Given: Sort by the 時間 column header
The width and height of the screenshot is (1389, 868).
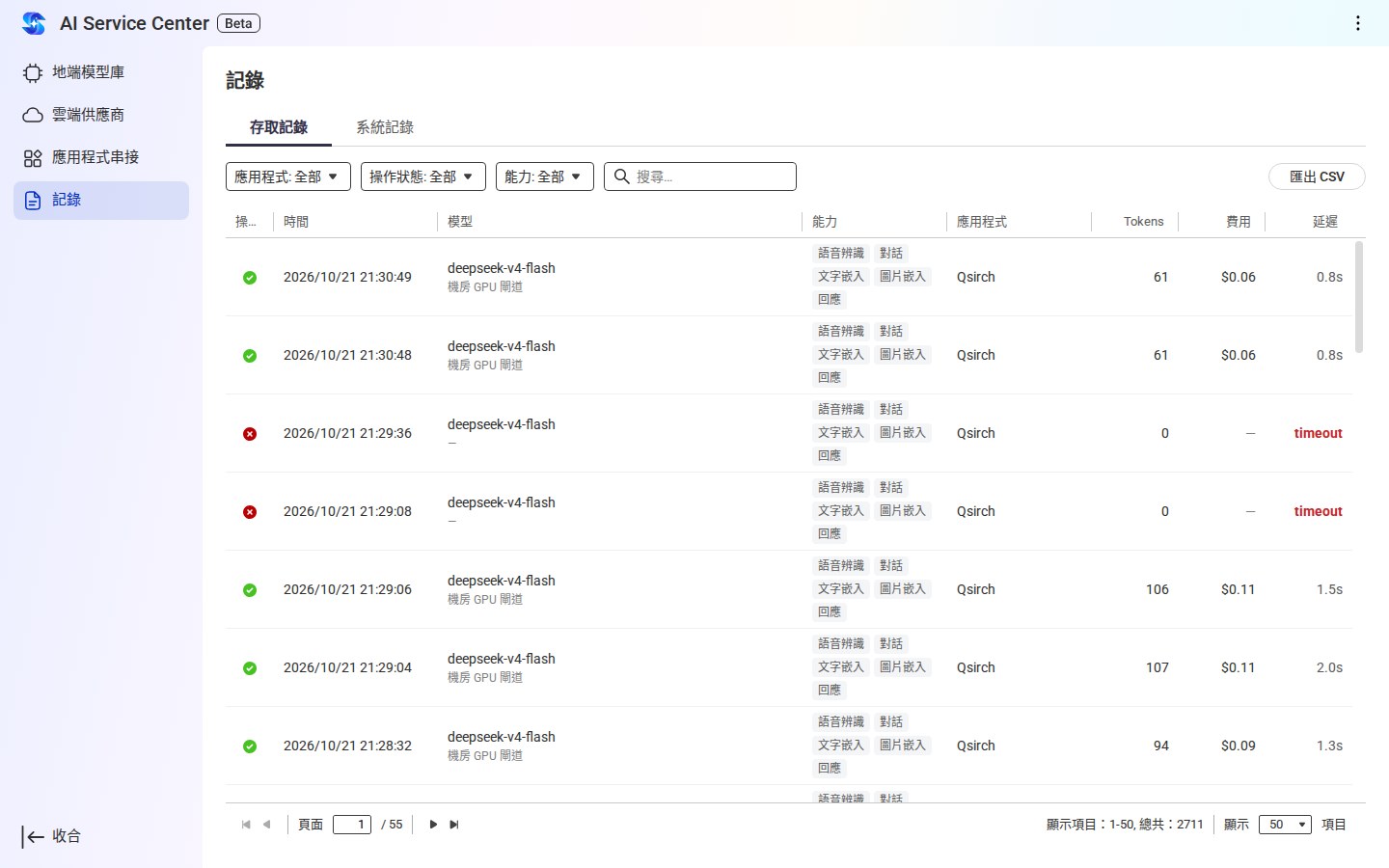Looking at the screenshot, I should 355,222.
